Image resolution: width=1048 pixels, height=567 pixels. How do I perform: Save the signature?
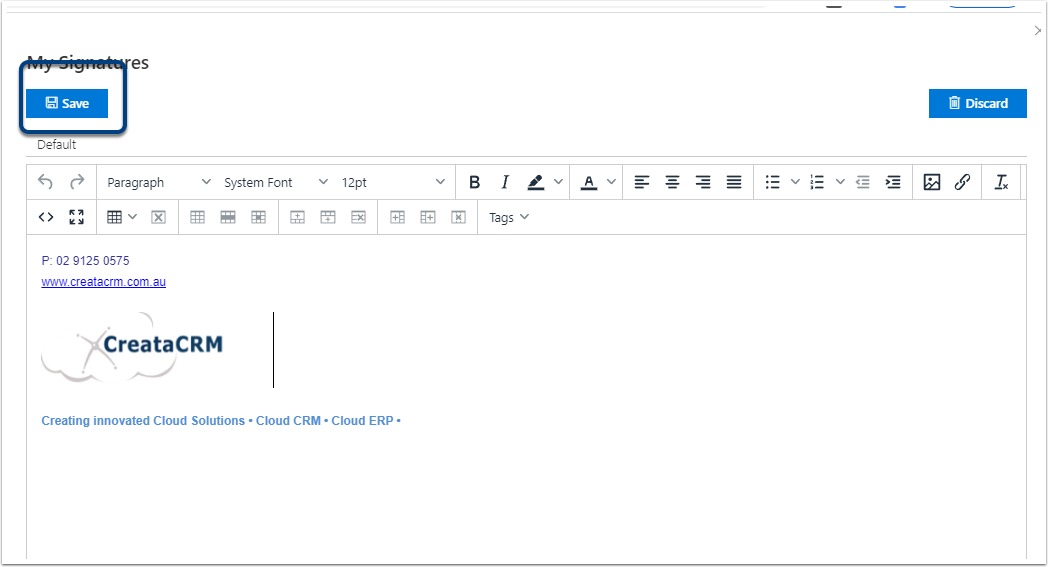pyautogui.click(x=67, y=103)
